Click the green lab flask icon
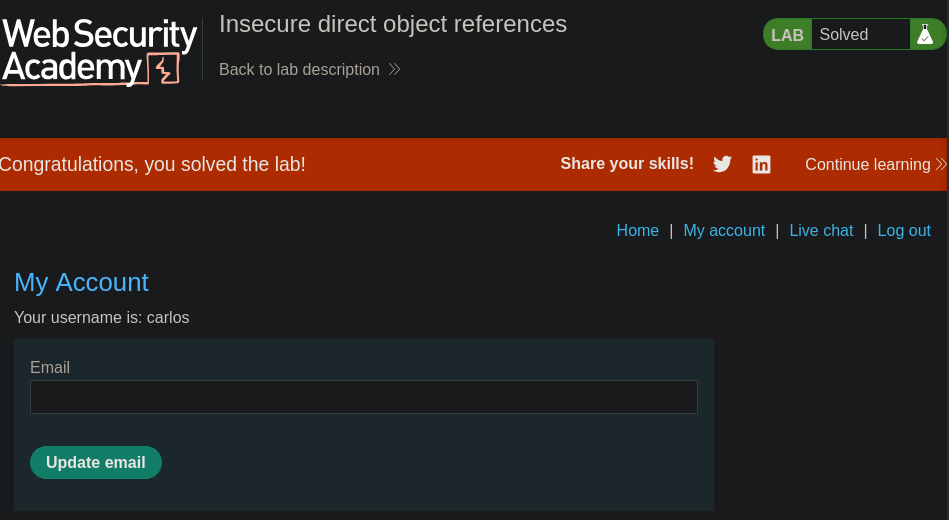949x520 pixels. (x=925, y=35)
